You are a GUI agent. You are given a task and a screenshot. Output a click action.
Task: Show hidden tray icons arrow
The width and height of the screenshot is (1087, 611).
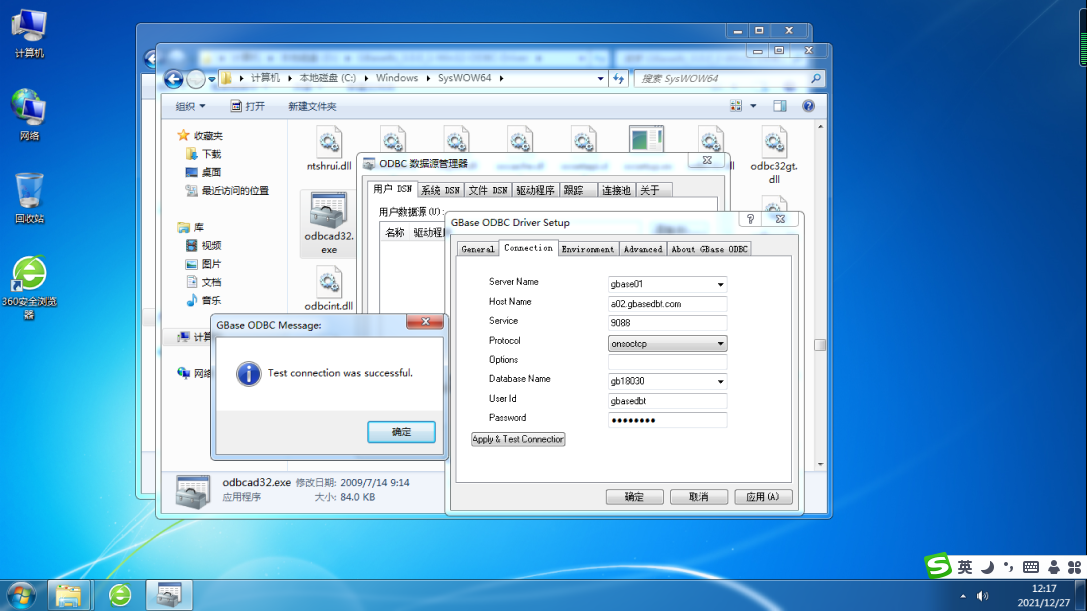[963, 596]
